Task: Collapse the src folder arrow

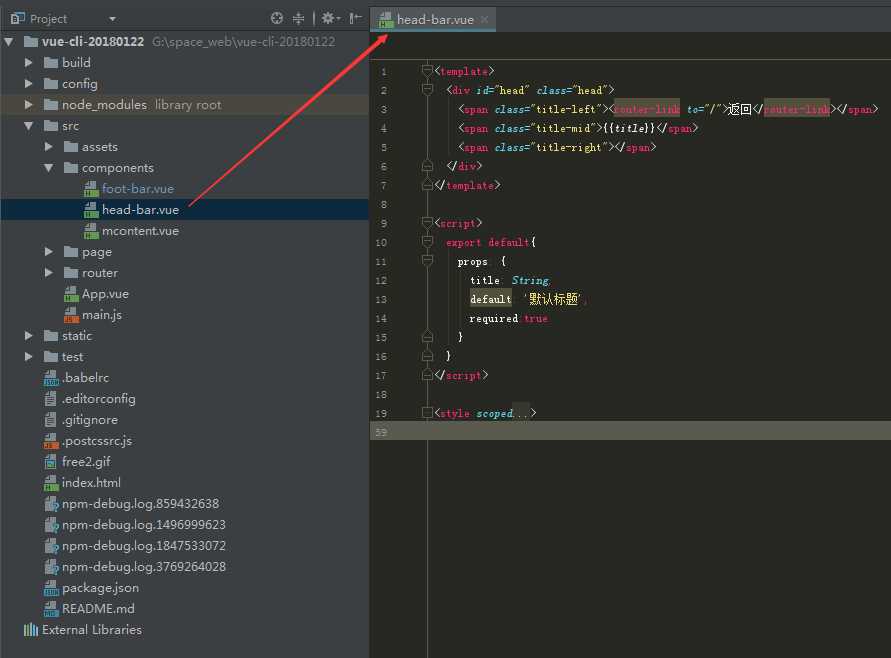Action: pos(28,126)
